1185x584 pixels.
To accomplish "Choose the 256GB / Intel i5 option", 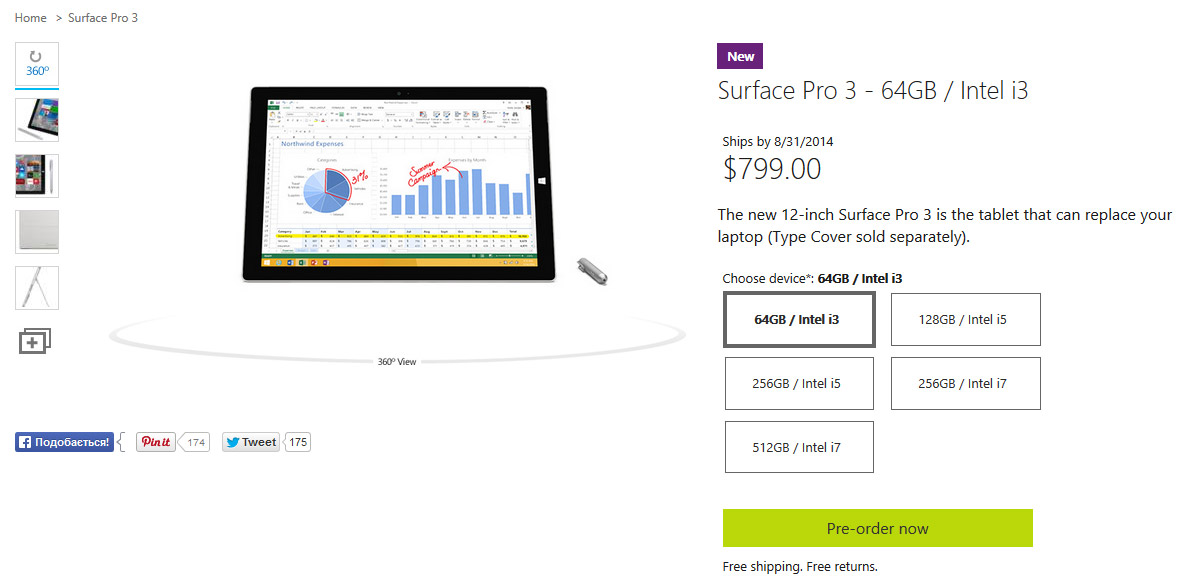I will point(799,384).
